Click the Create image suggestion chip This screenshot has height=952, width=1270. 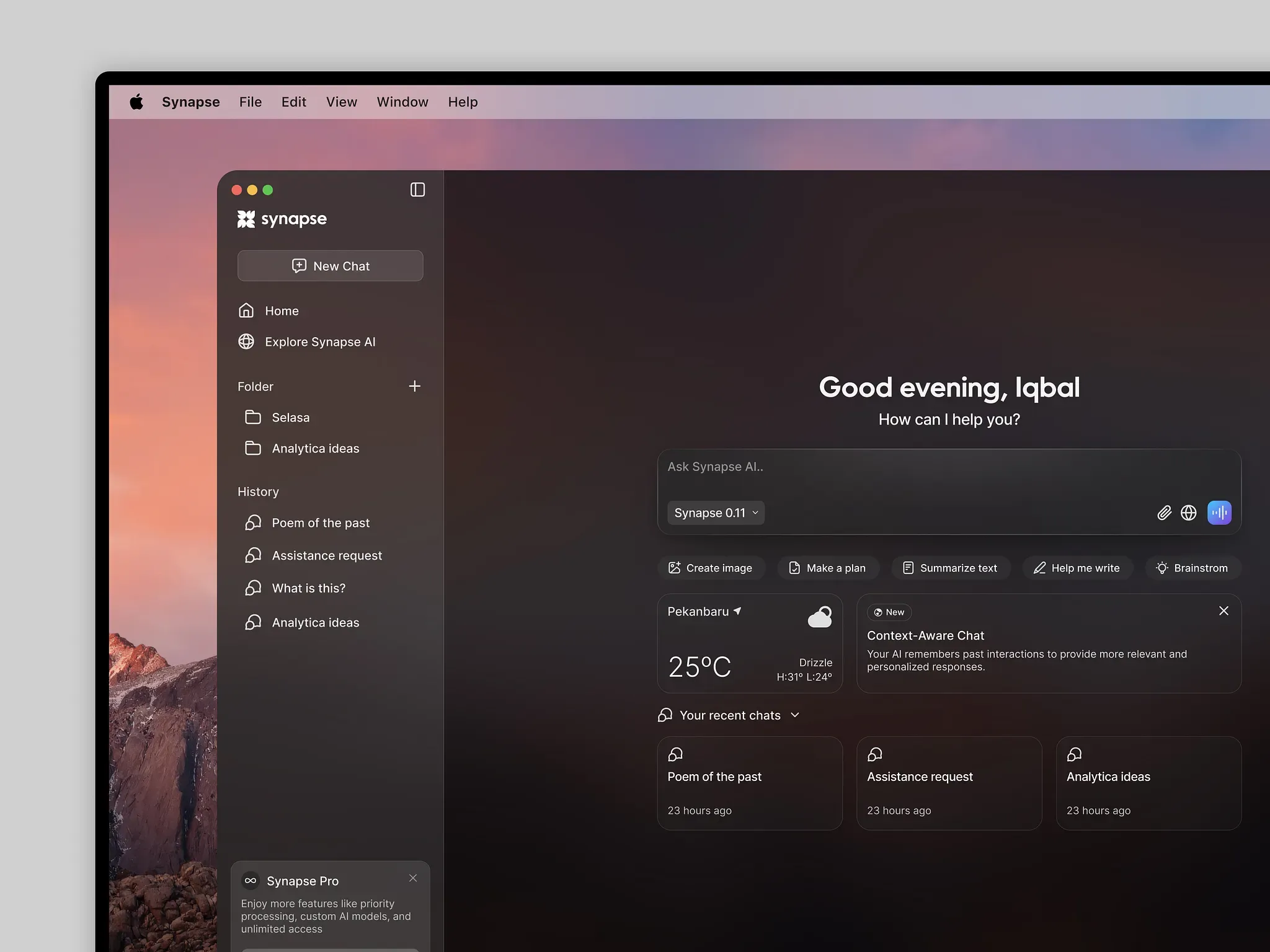pos(711,568)
